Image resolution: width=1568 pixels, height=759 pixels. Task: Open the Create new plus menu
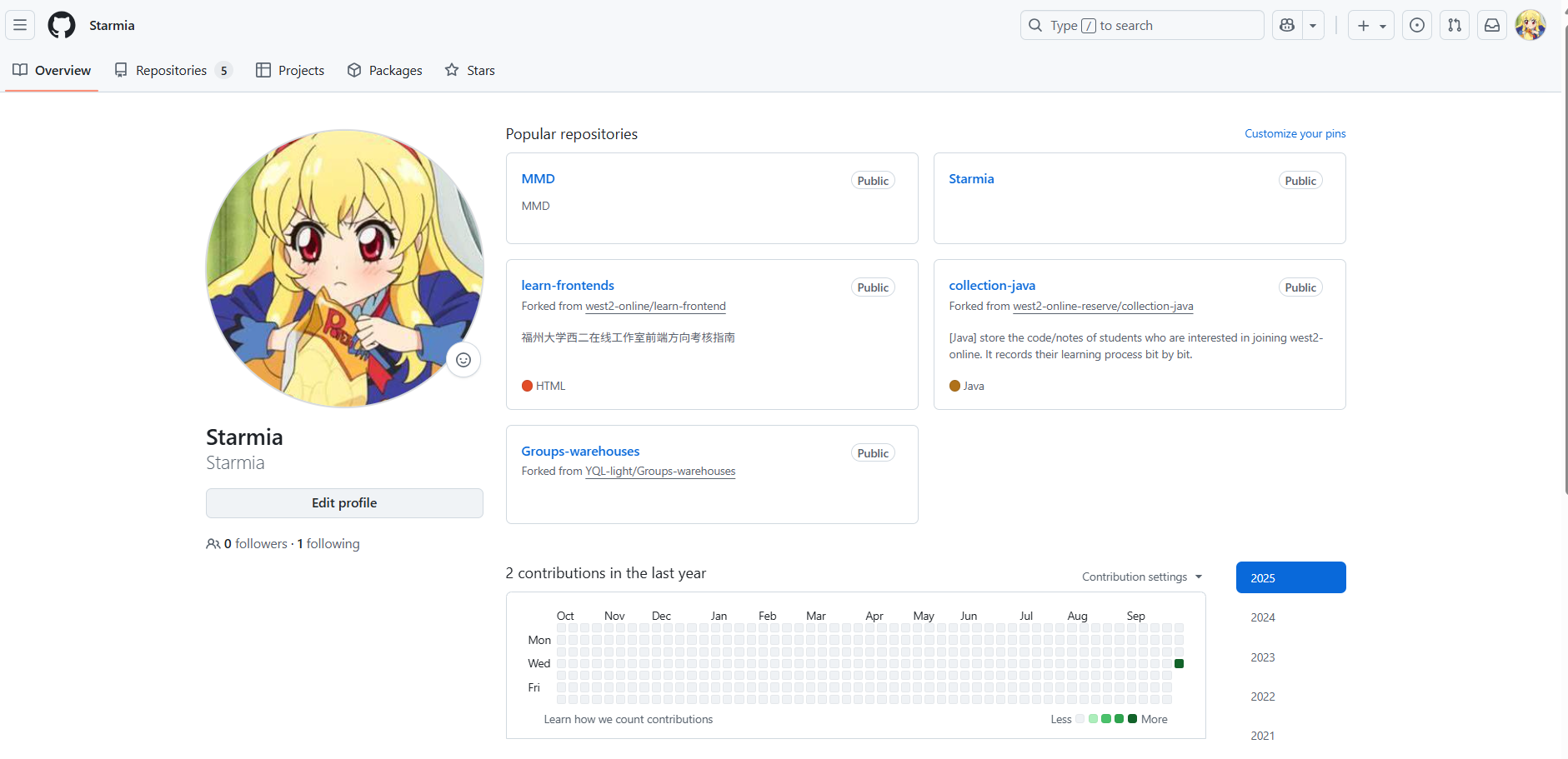click(1371, 26)
